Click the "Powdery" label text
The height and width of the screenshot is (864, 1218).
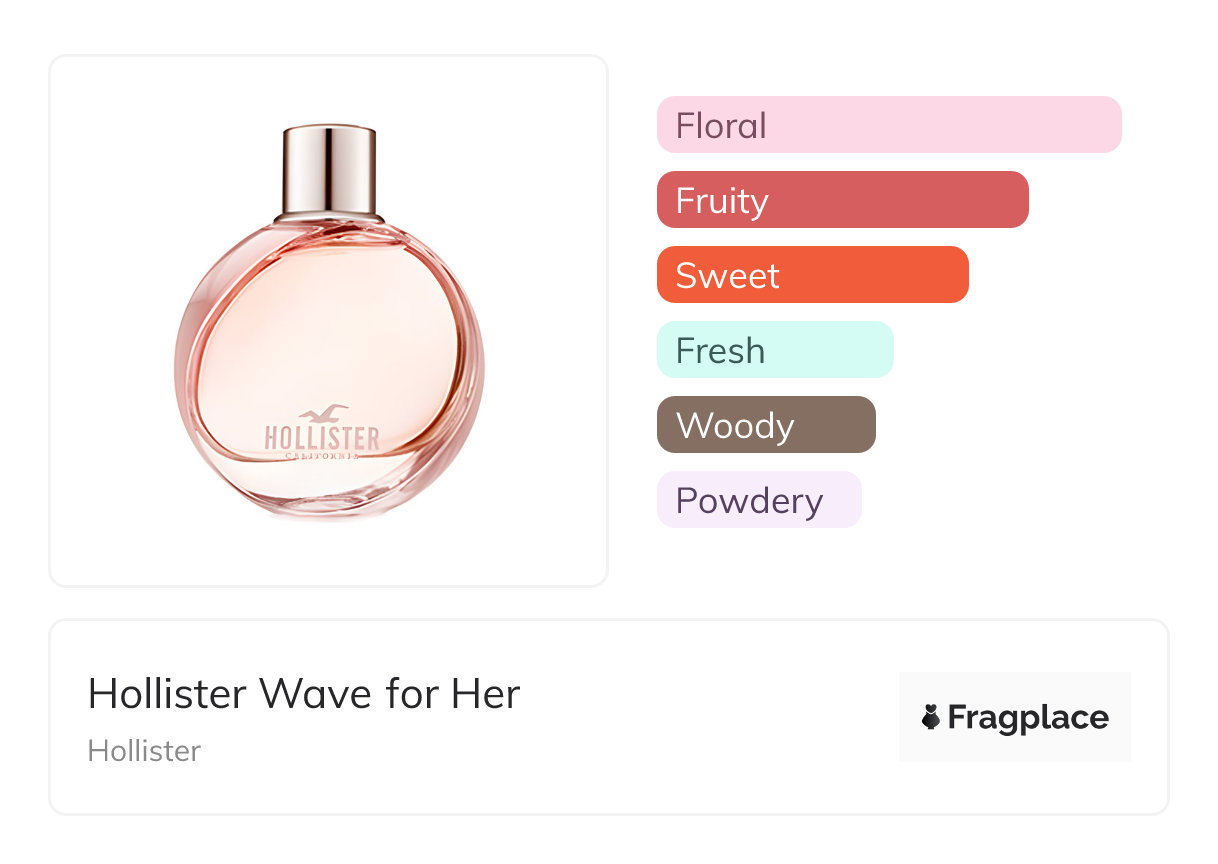click(749, 501)
